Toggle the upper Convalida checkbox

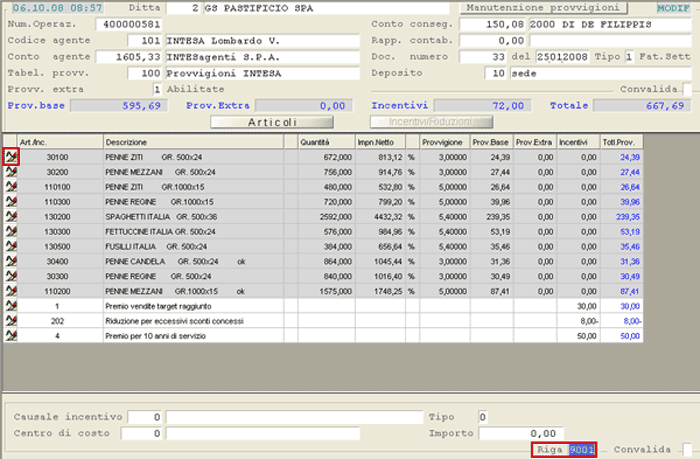click(x=687, y=89)
